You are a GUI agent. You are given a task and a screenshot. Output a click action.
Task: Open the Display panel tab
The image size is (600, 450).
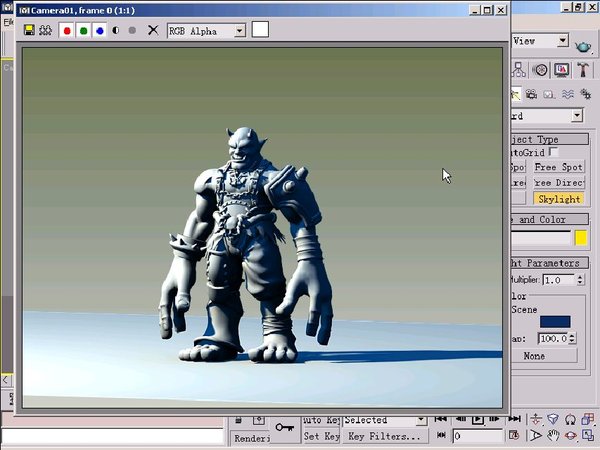(562, 70)
